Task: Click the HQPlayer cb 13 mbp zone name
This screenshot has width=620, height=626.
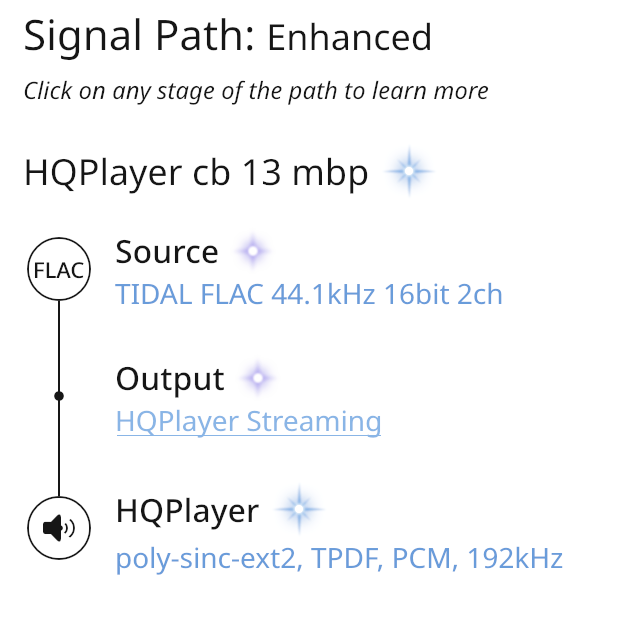Action: pos(196,173)
